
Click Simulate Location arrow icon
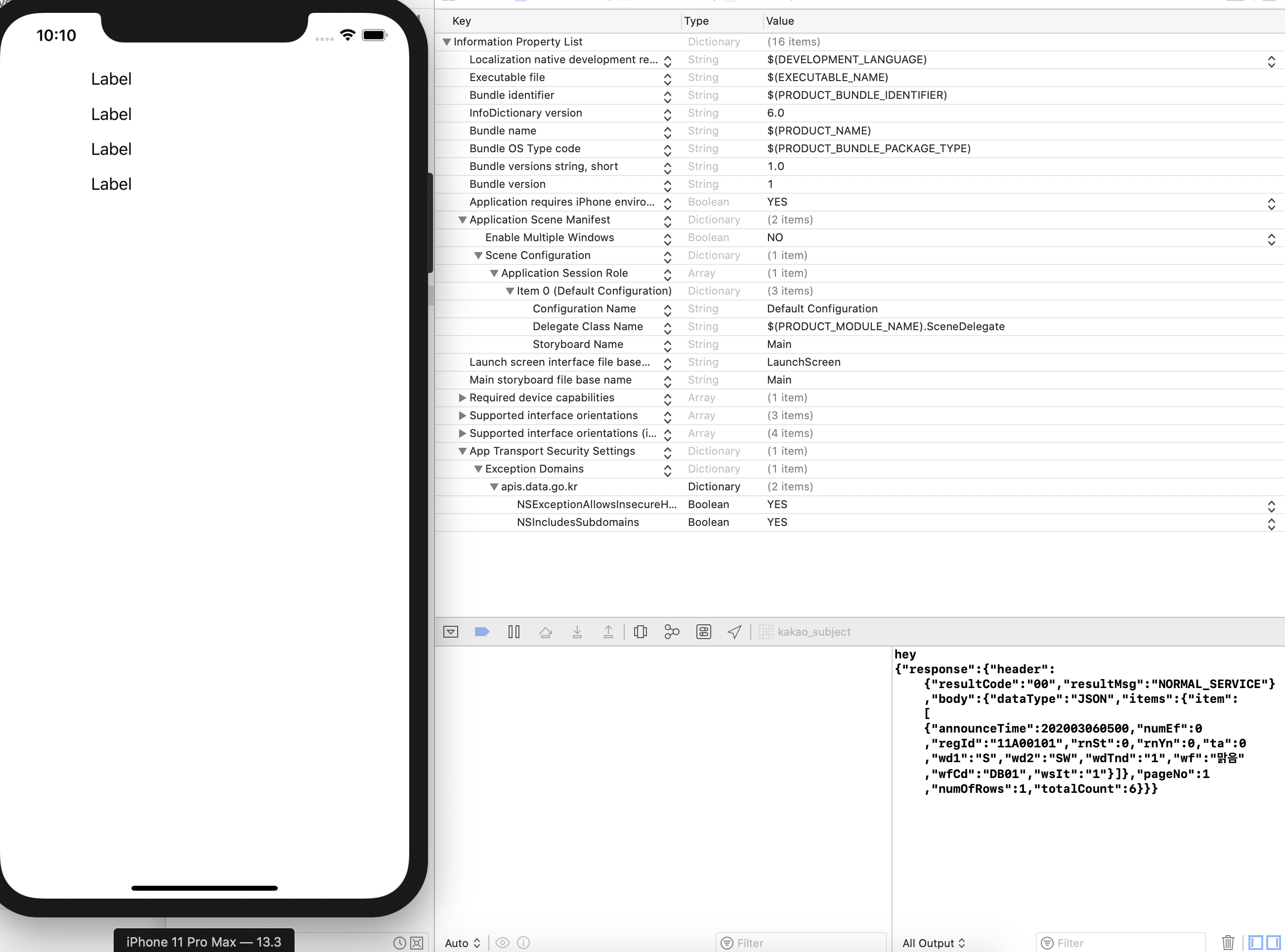coord(734,632)
